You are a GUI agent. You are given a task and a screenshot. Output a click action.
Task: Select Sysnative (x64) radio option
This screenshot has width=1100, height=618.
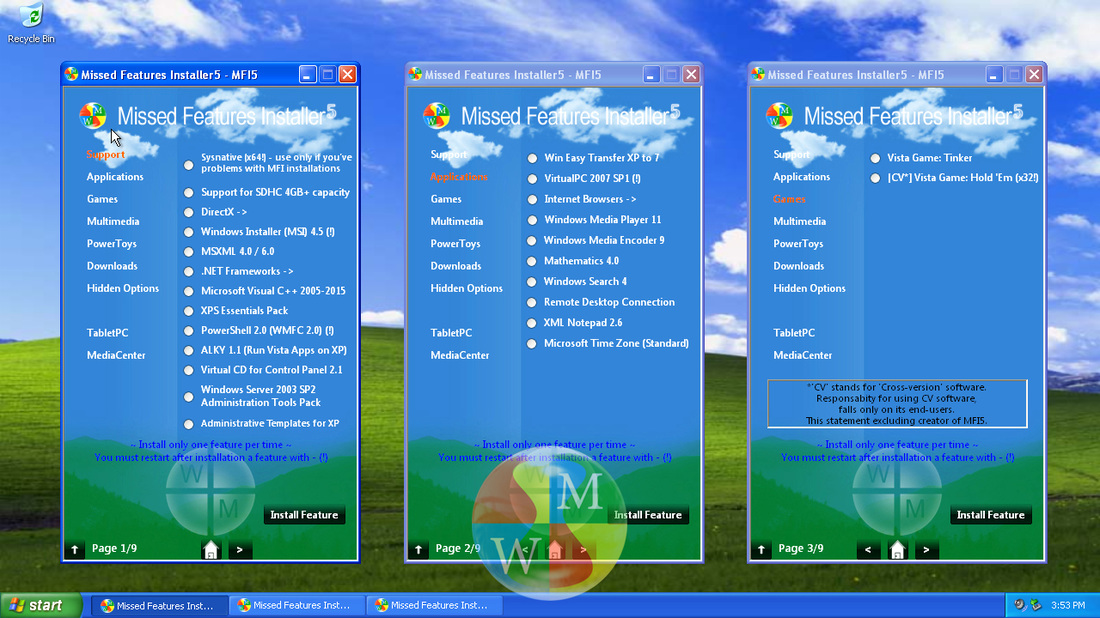pos(189,166)
